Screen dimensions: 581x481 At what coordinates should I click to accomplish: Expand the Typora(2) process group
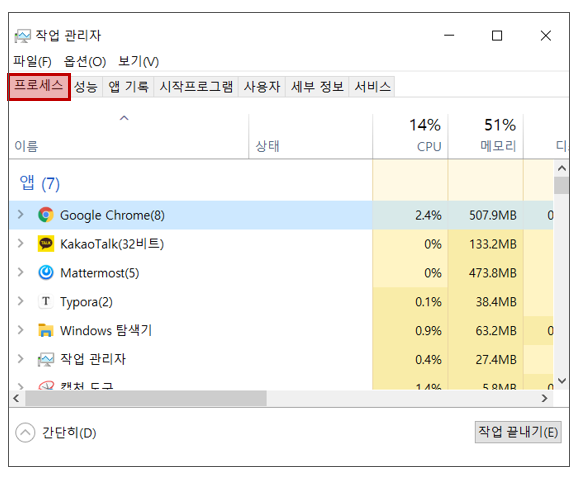click(20, 301)
